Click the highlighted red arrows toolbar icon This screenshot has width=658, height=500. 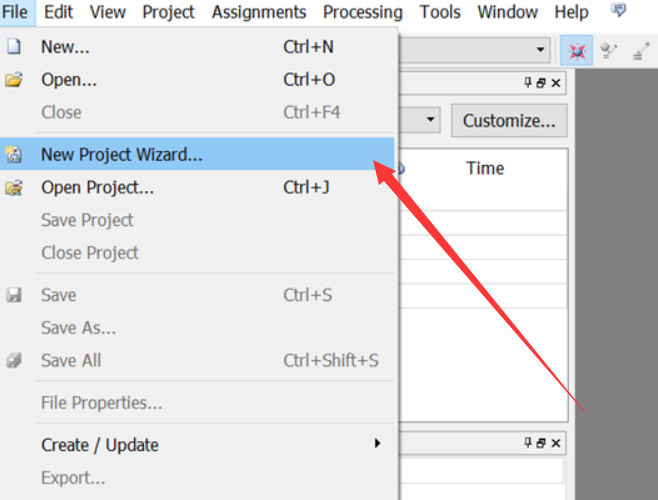[577, 50]
